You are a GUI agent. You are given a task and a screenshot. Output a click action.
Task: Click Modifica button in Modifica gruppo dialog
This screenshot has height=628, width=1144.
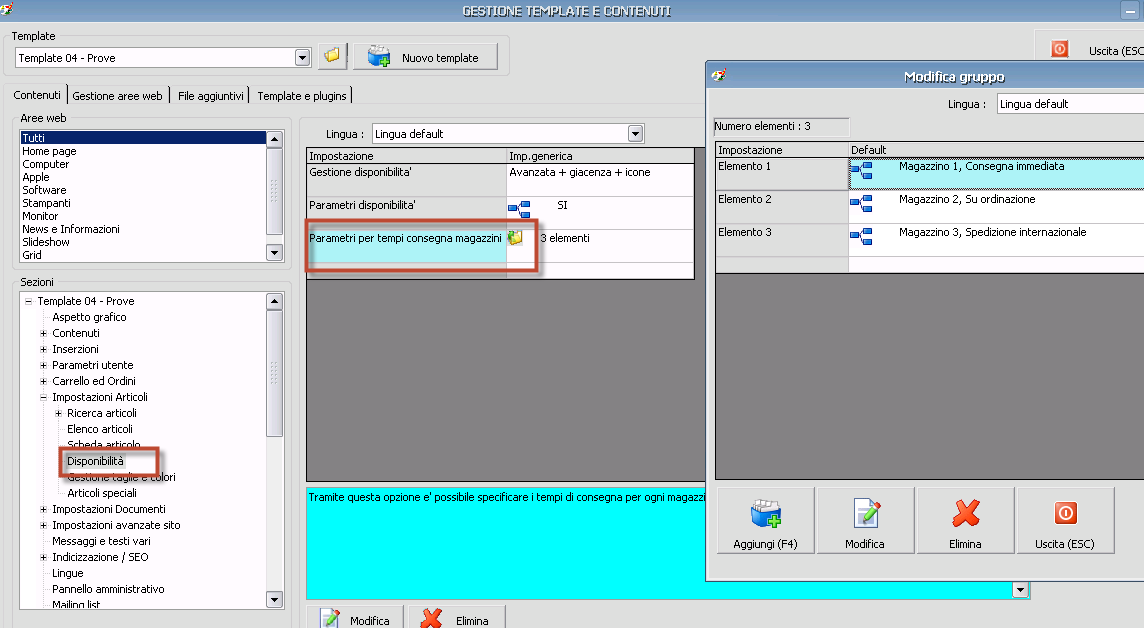coord(865,521)
